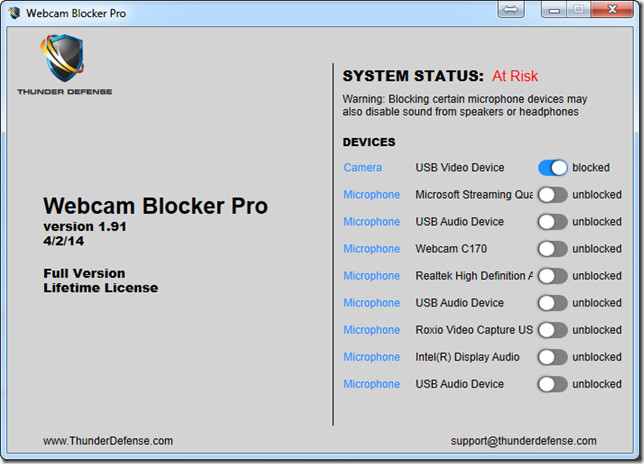The image size is (644, 464).
Task: Click the "unblocked" status in Realtek row
Action: coord(597,276)
